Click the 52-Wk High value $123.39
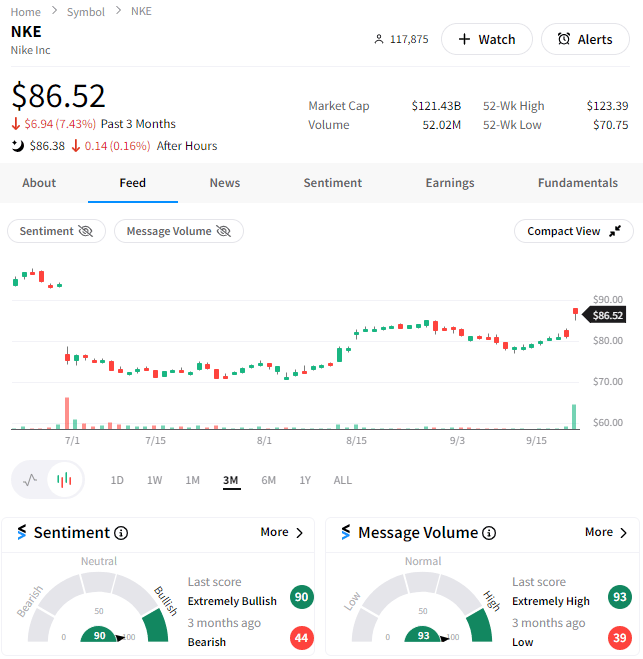This screenshot has width=643, height=659. tap(607, 105)
